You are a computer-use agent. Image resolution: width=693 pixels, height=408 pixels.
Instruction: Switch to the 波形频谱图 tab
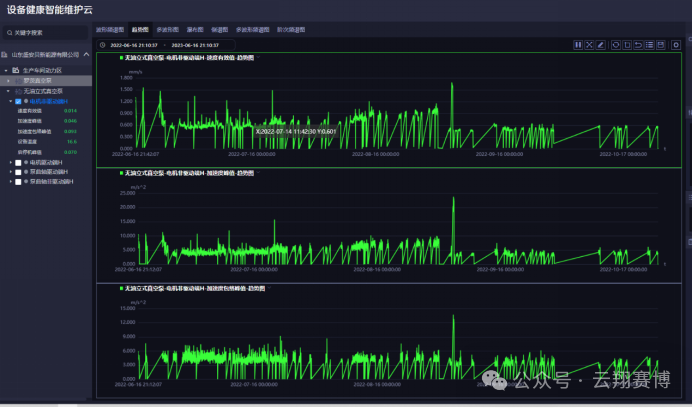[110, 30]
